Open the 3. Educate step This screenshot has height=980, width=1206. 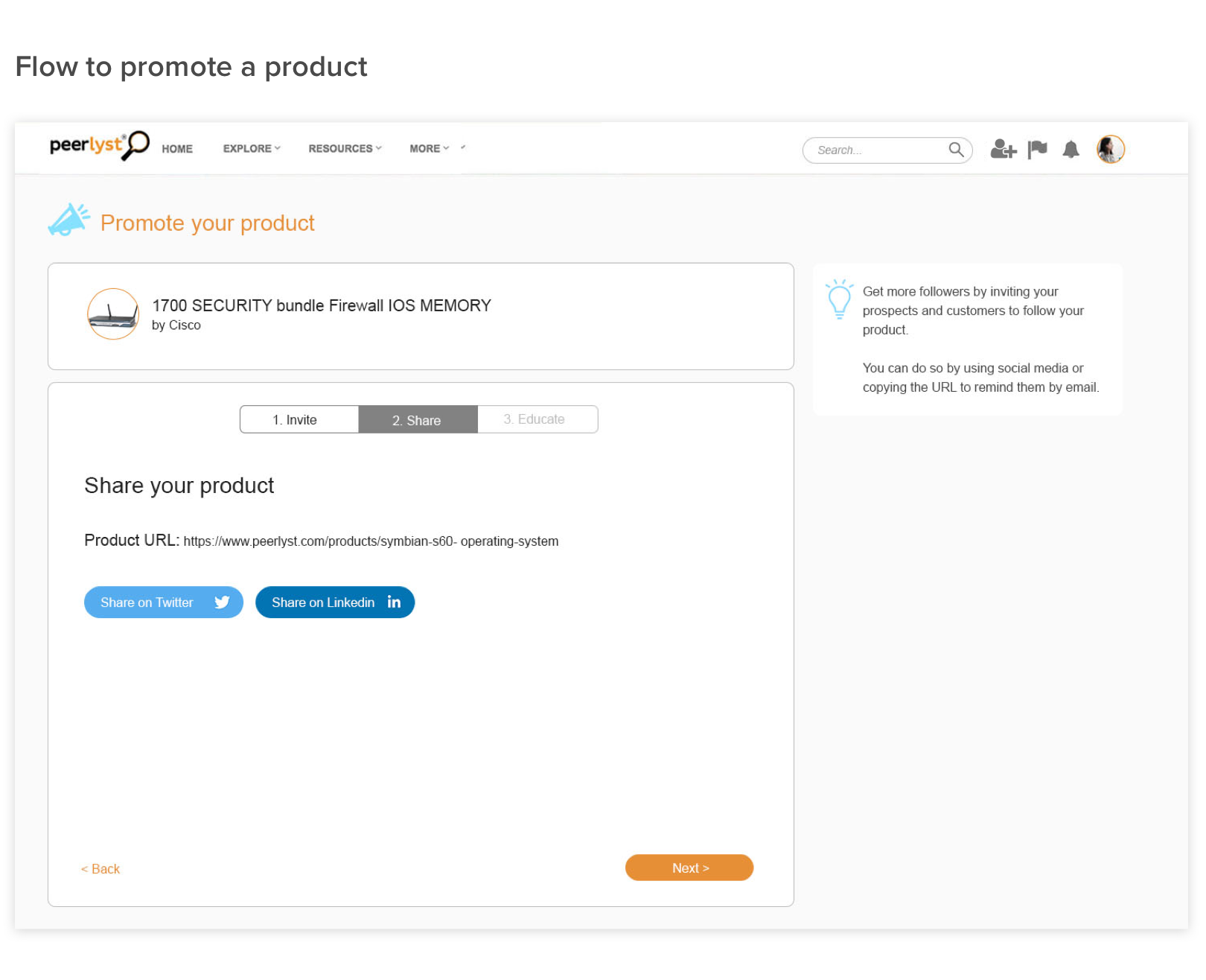(537, 419)
